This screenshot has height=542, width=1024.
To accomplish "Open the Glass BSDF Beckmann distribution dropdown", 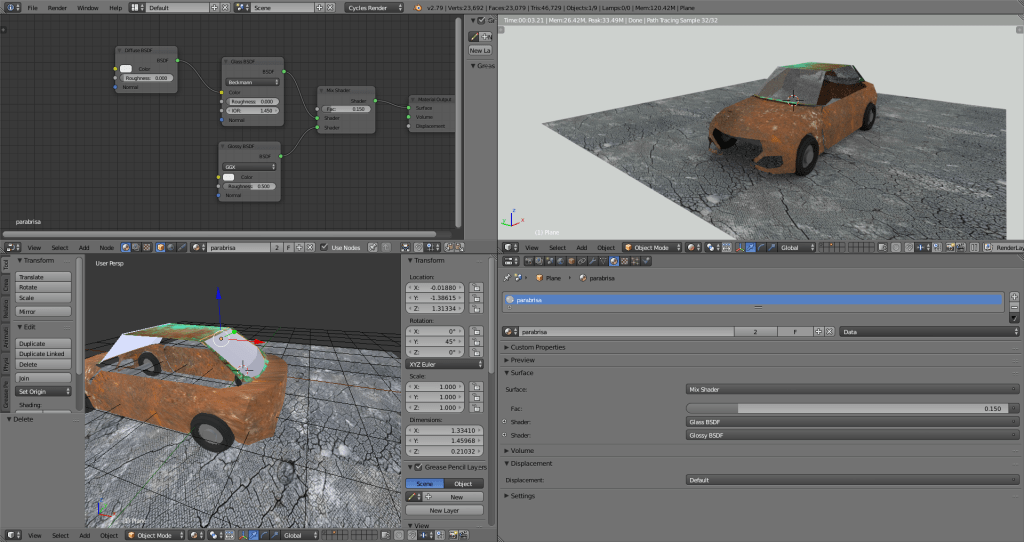I will click(252, 82).
